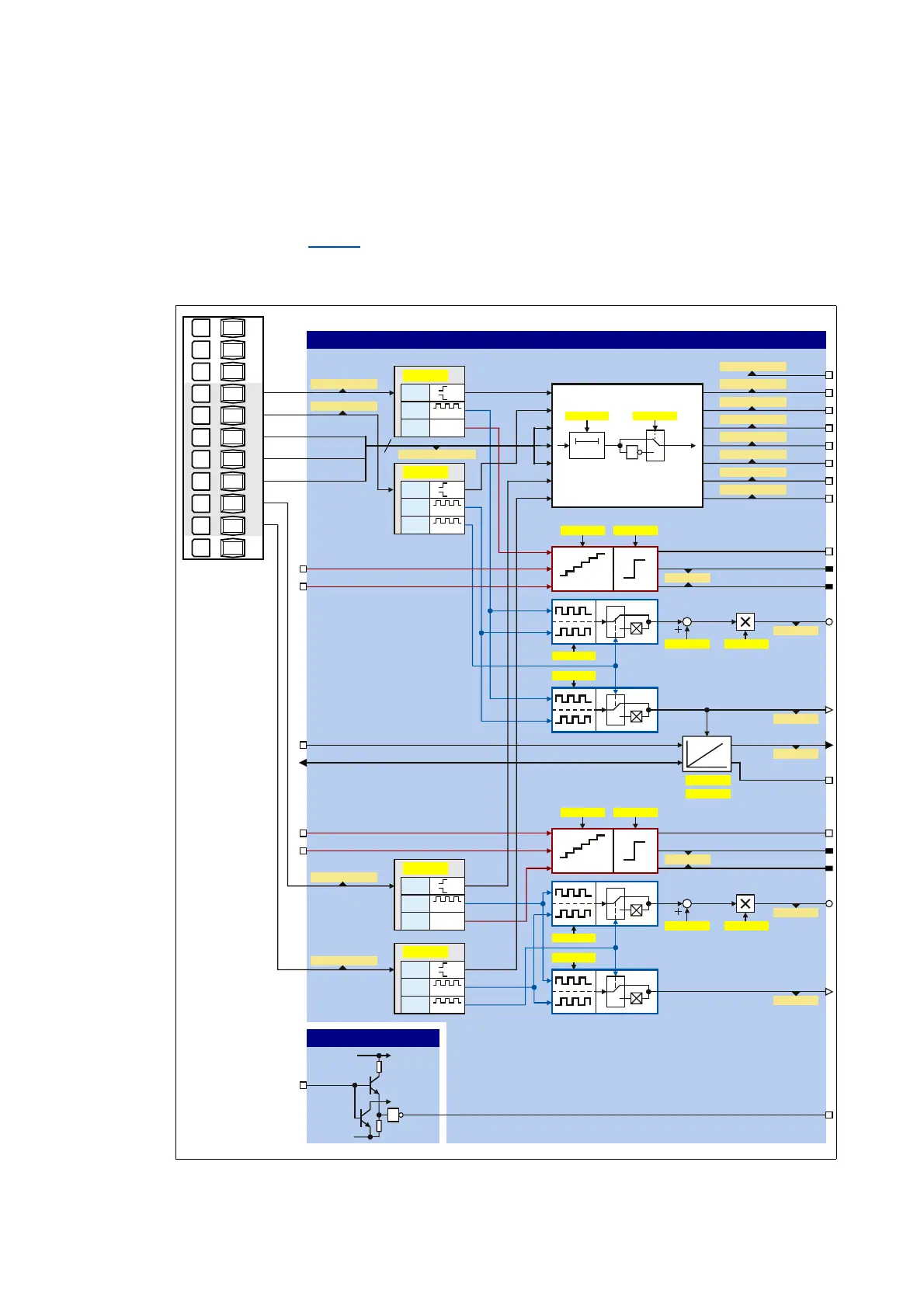Select the changeover switch symbol in the white box

click(655, 446)
